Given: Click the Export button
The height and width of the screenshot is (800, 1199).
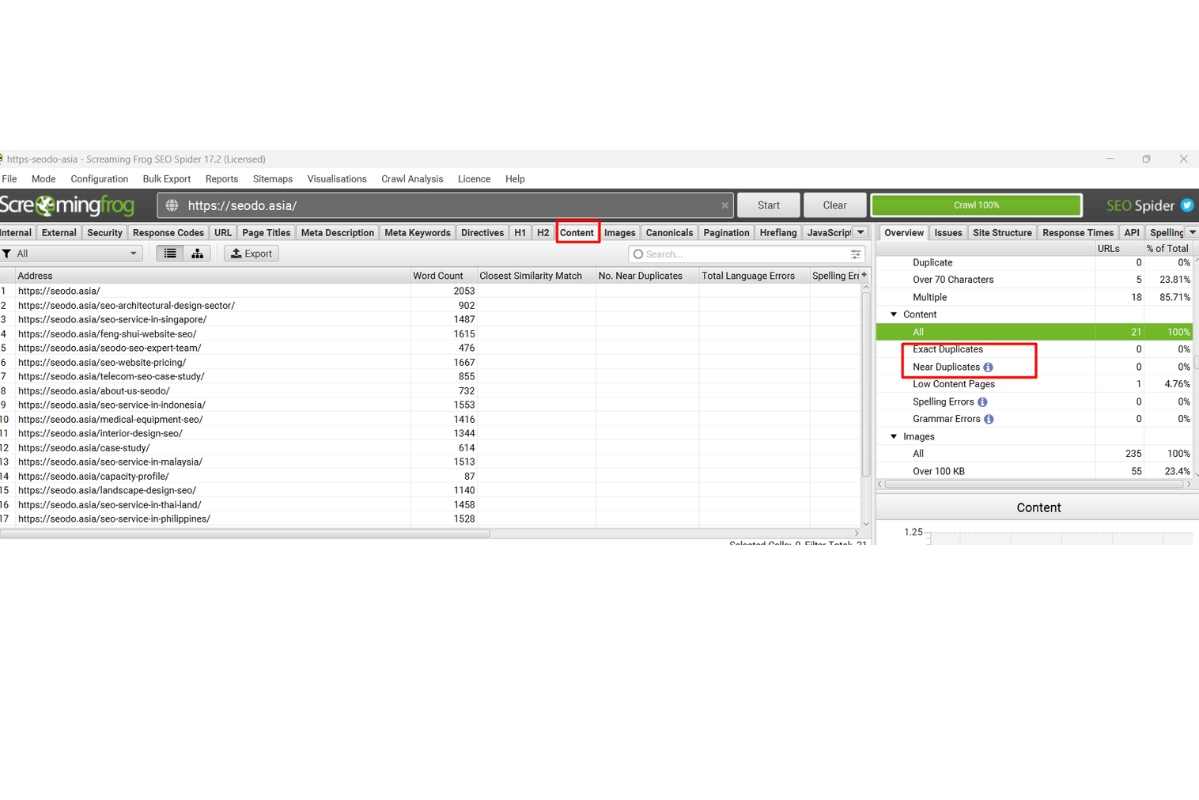Looking at the screenshot, I should click(x=252, y=253).
